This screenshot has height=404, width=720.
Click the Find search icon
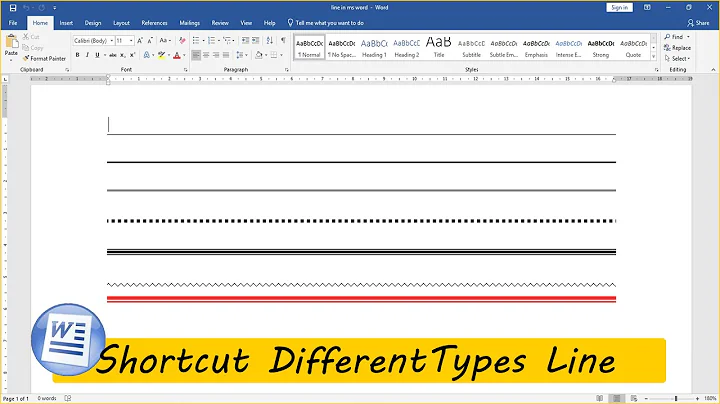[667, 37]
